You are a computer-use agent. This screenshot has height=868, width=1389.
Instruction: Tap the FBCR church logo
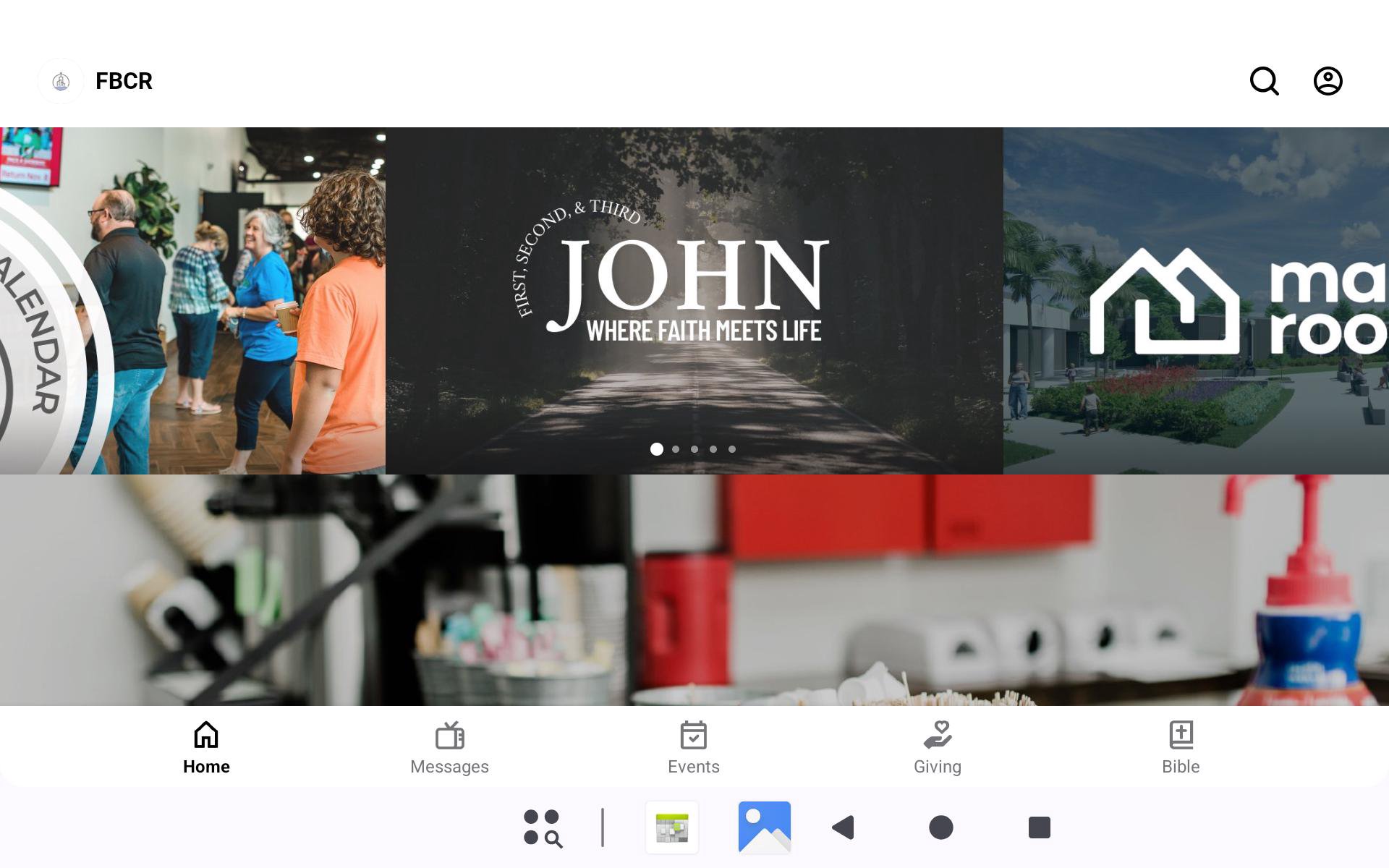click(x=61, y=81)
